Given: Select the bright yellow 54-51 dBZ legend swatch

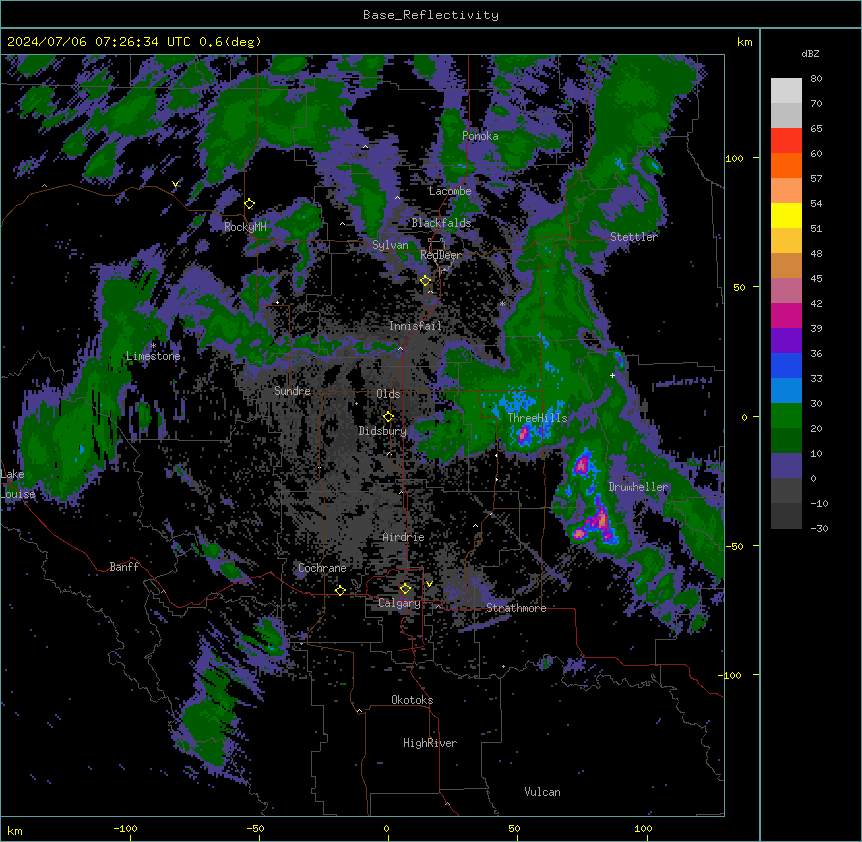Looking at the screenshot, I should [x=786, y=215].
